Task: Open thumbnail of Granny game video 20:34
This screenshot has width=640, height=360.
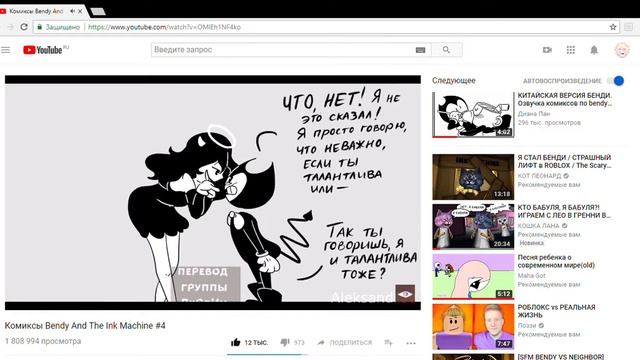Action: (473, 227)
